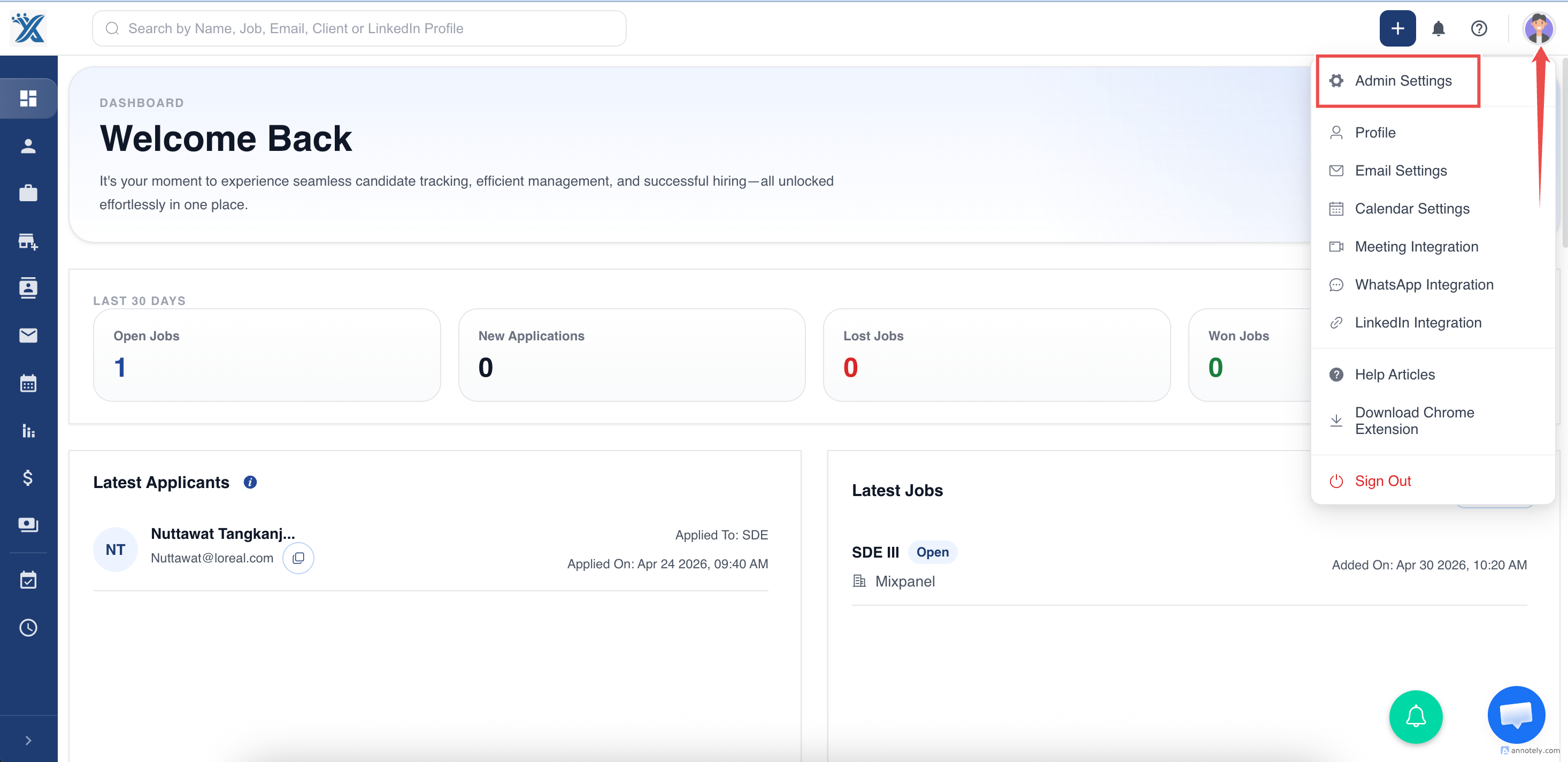Expand the sidebar with the bottom chevron
This screenshot has width=1568, height=762.
pos(28,740)
